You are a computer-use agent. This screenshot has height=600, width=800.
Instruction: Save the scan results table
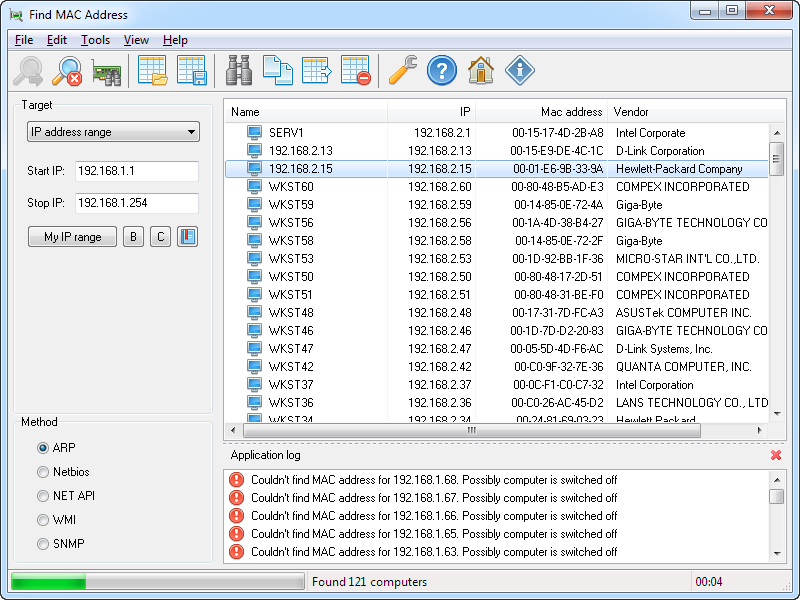(190, 70)
